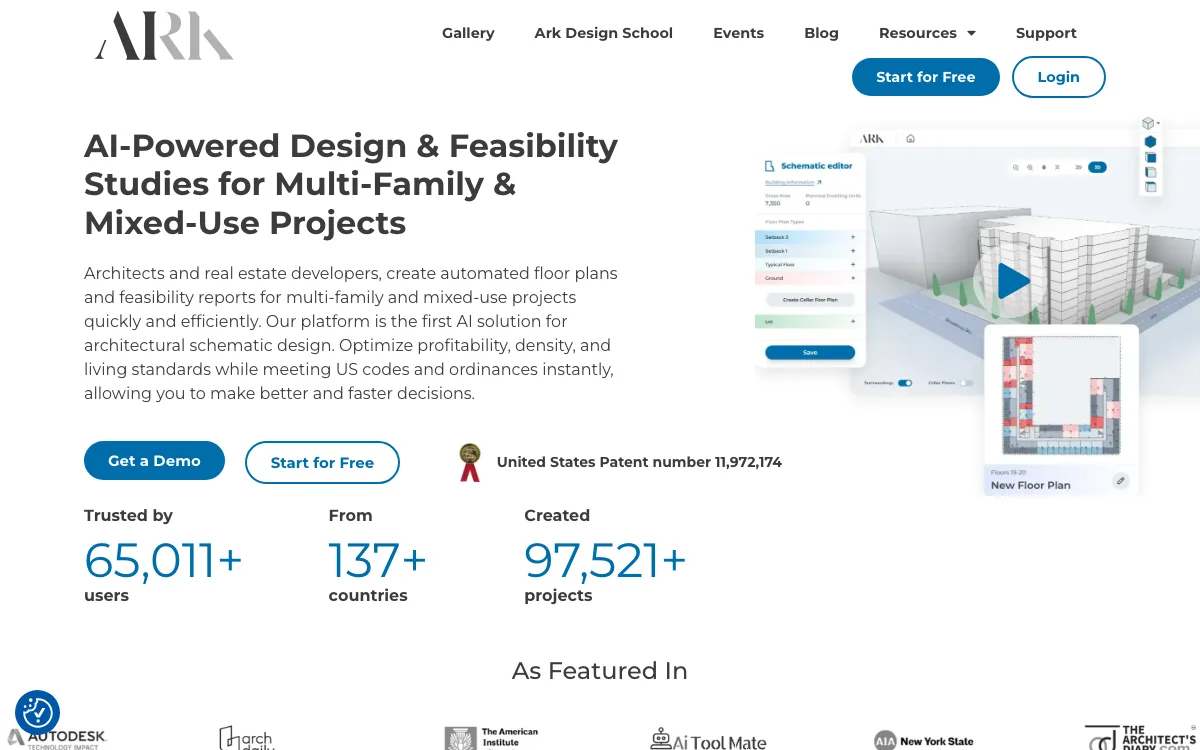Click the AI-Powered Design main headline
Image resolution: width=1200 pixels, height=750 pixels.
351,184
